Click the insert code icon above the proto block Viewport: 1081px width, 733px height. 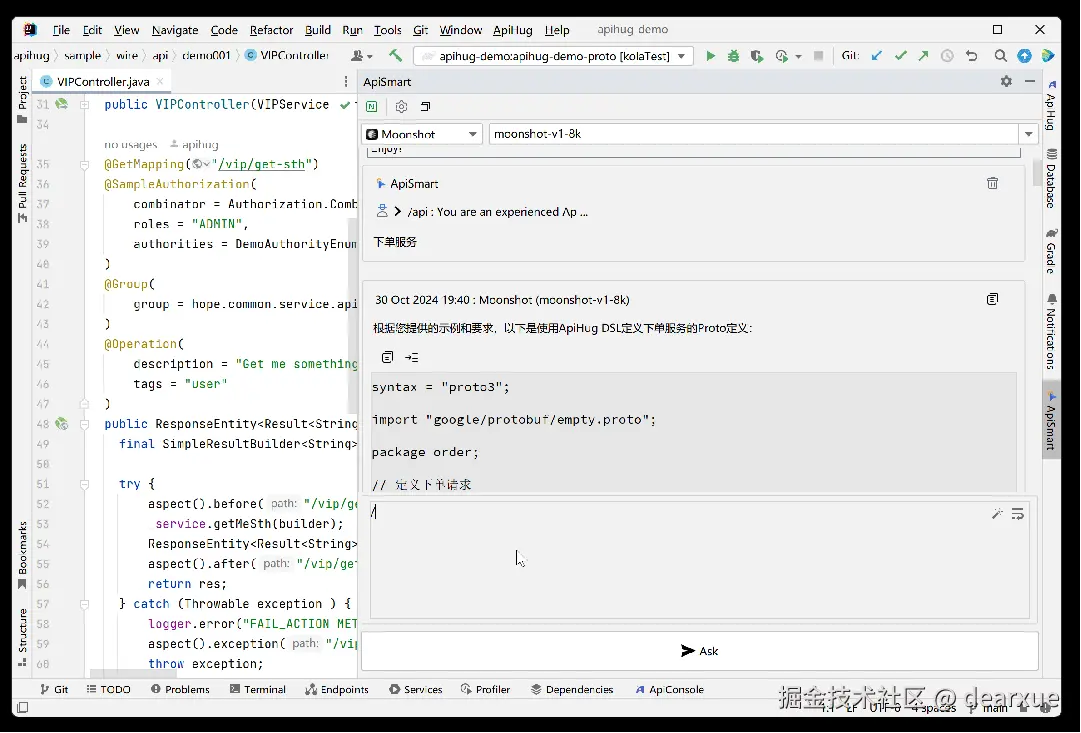point(412,357)
